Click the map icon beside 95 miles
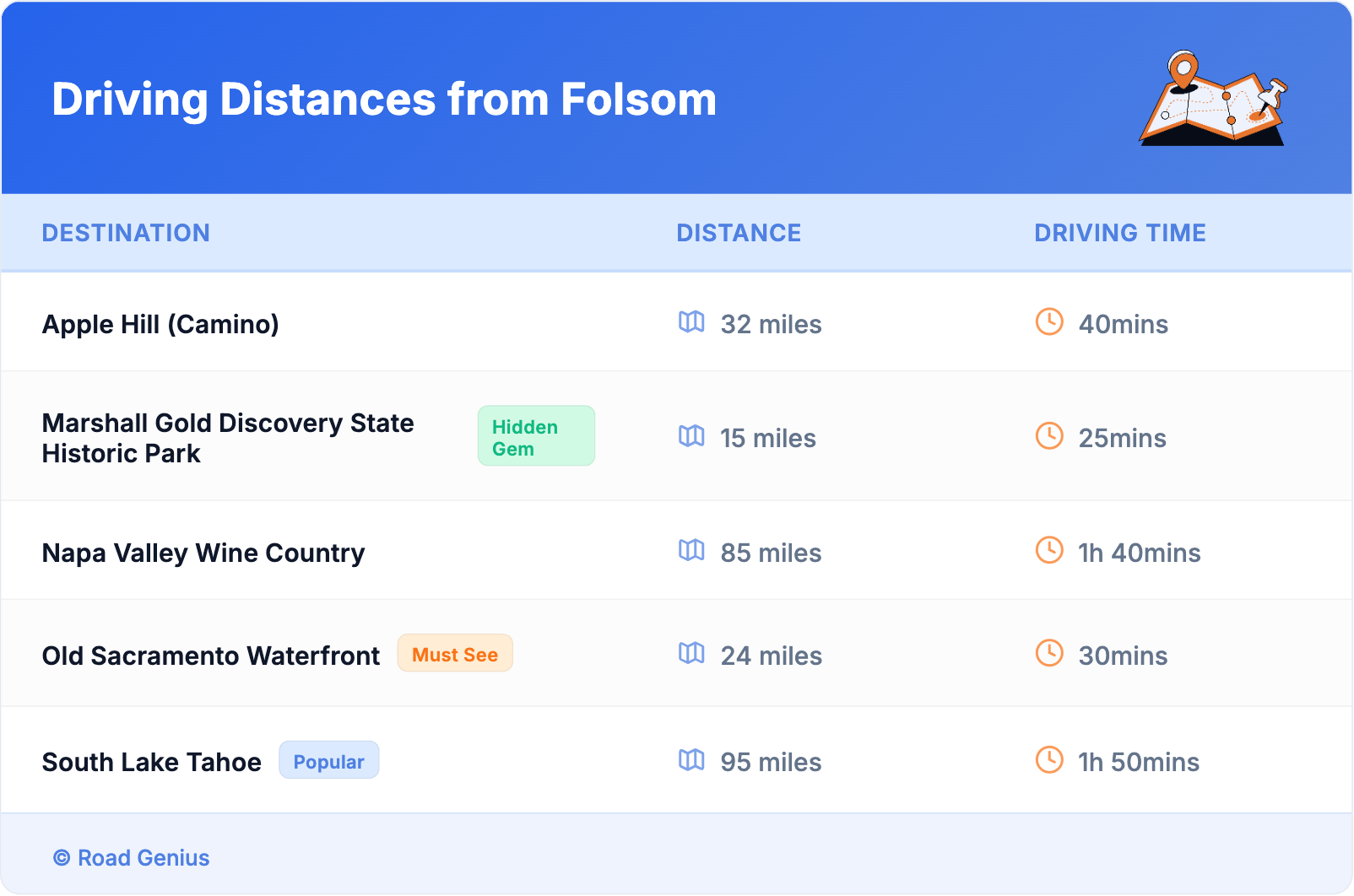Image resolution: width=1354 pixels, height=896 pixels. (x=691, y=760)
